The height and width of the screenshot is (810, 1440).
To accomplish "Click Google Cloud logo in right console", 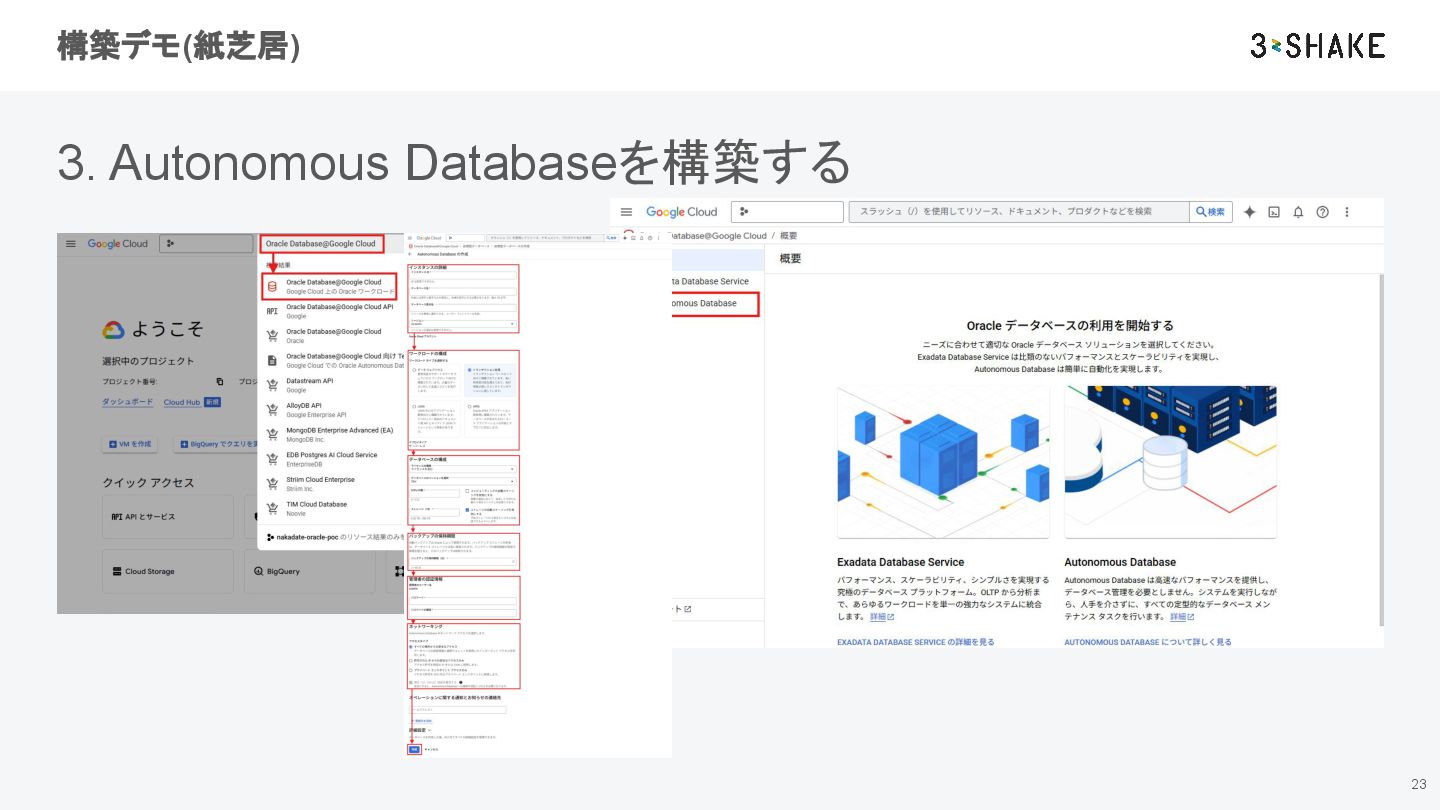I will point(681,212).
